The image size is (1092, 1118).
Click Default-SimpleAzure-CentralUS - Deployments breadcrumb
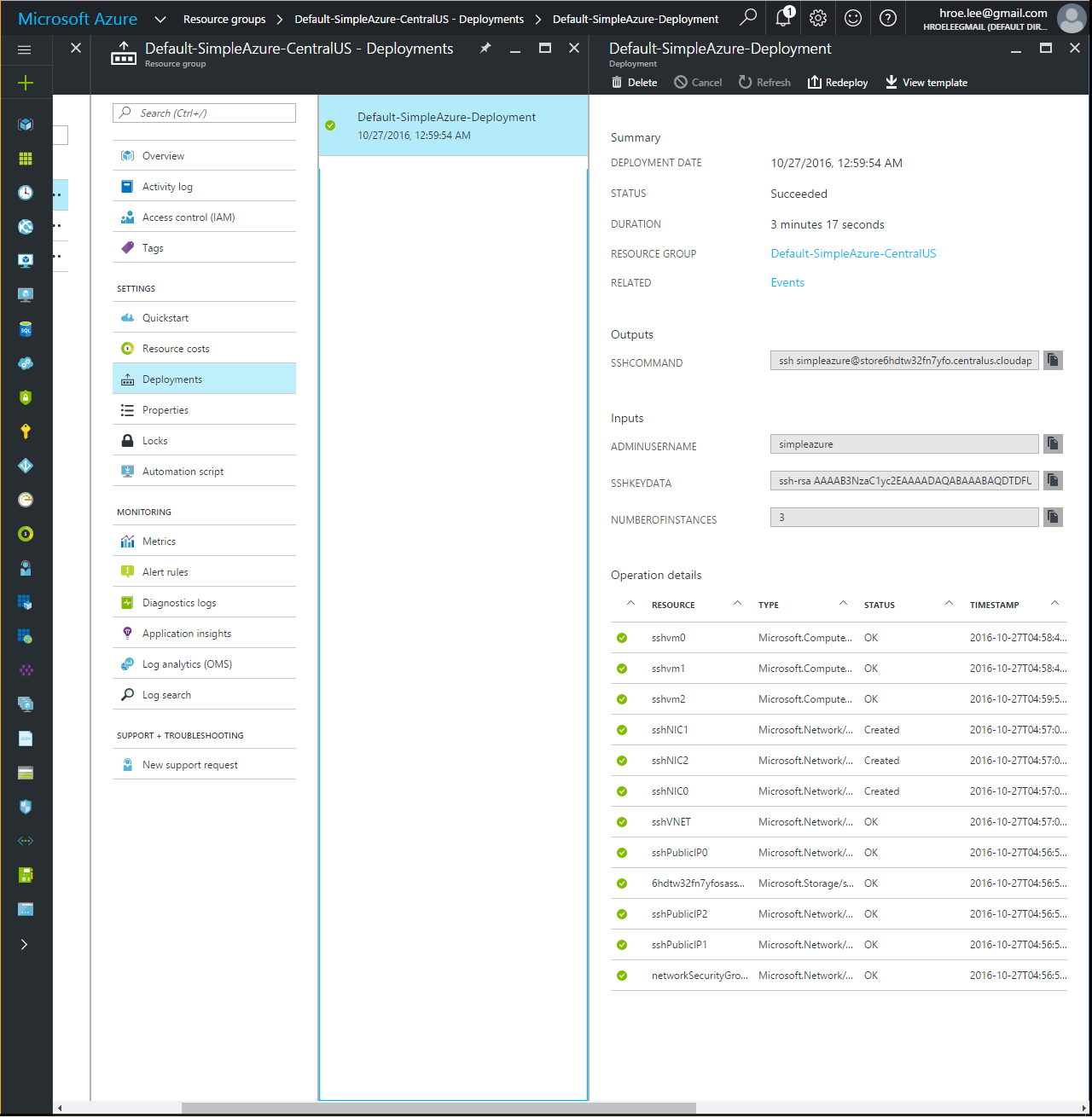coord(409,19)
